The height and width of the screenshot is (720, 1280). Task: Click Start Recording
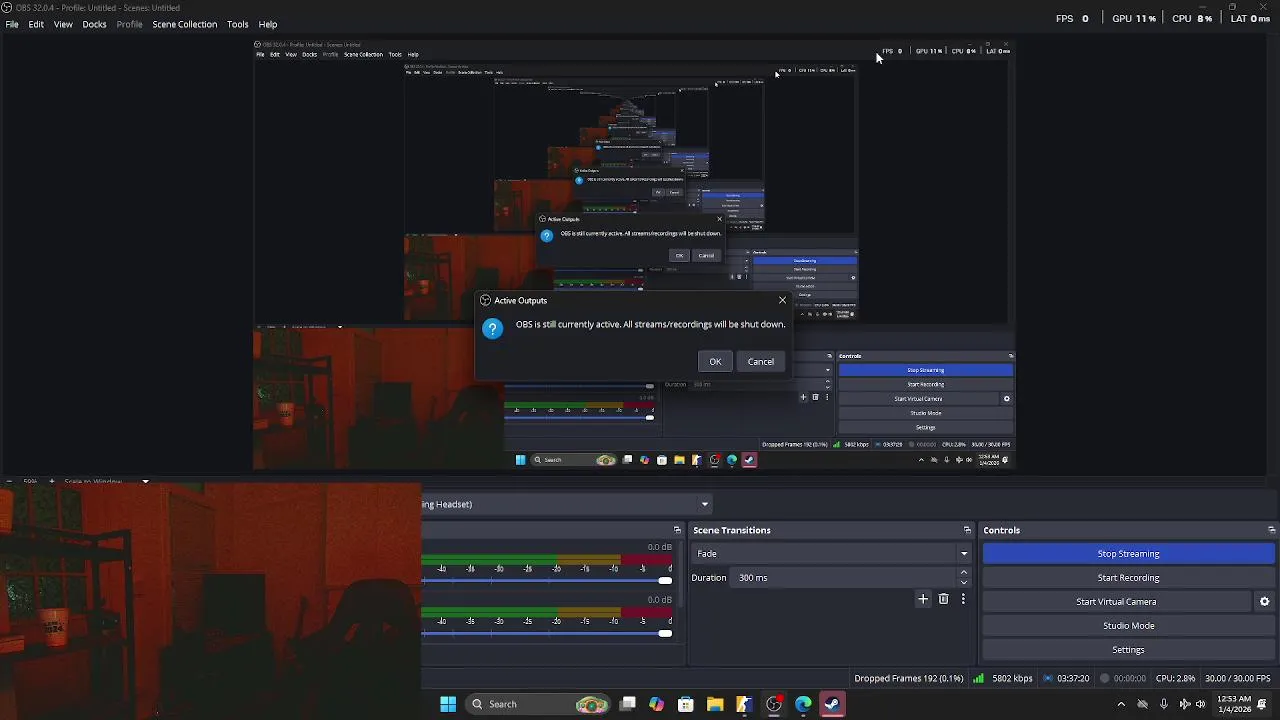[1128, 577]
